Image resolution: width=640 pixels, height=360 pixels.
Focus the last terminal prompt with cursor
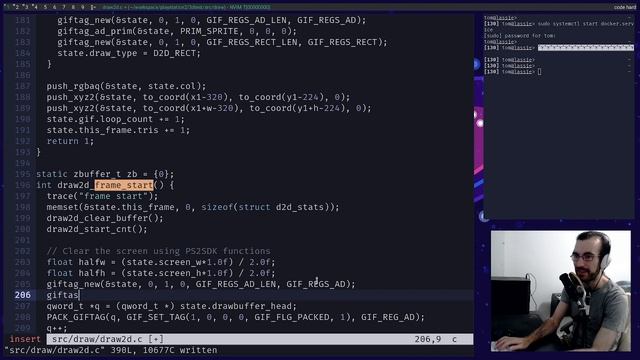[513, 72]
